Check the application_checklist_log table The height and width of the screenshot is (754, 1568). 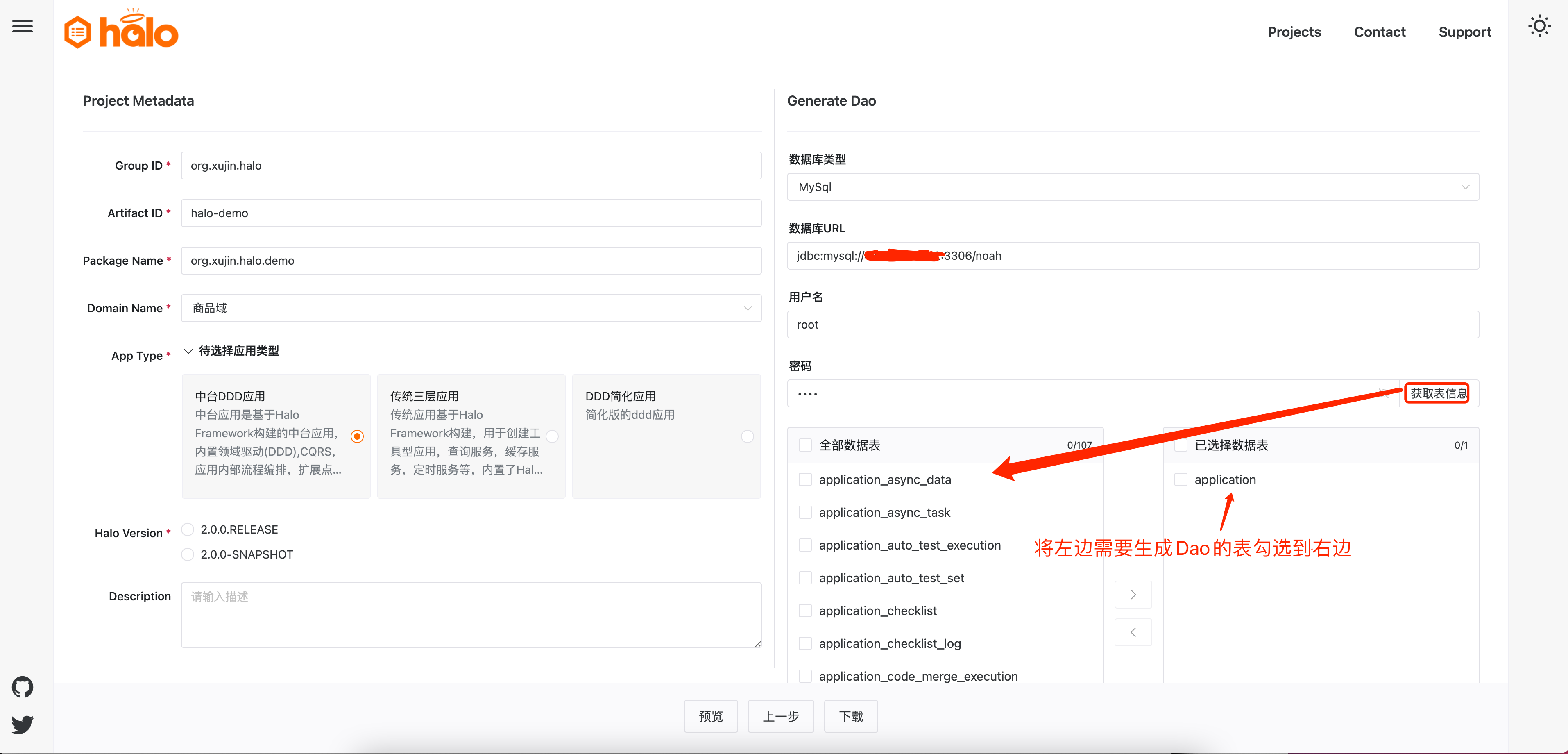pos(805,644)
